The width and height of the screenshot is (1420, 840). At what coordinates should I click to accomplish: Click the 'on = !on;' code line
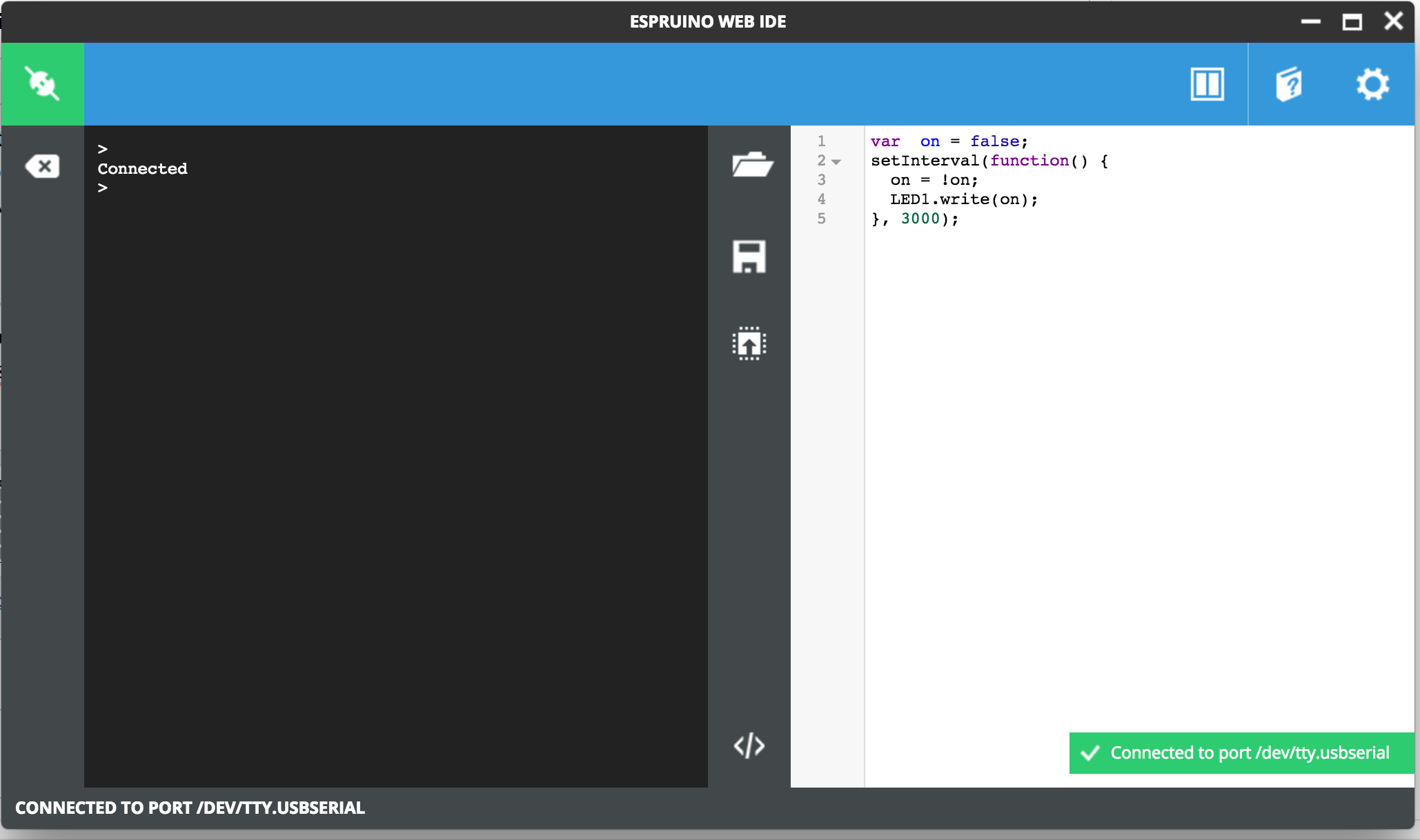pos(934,180)
